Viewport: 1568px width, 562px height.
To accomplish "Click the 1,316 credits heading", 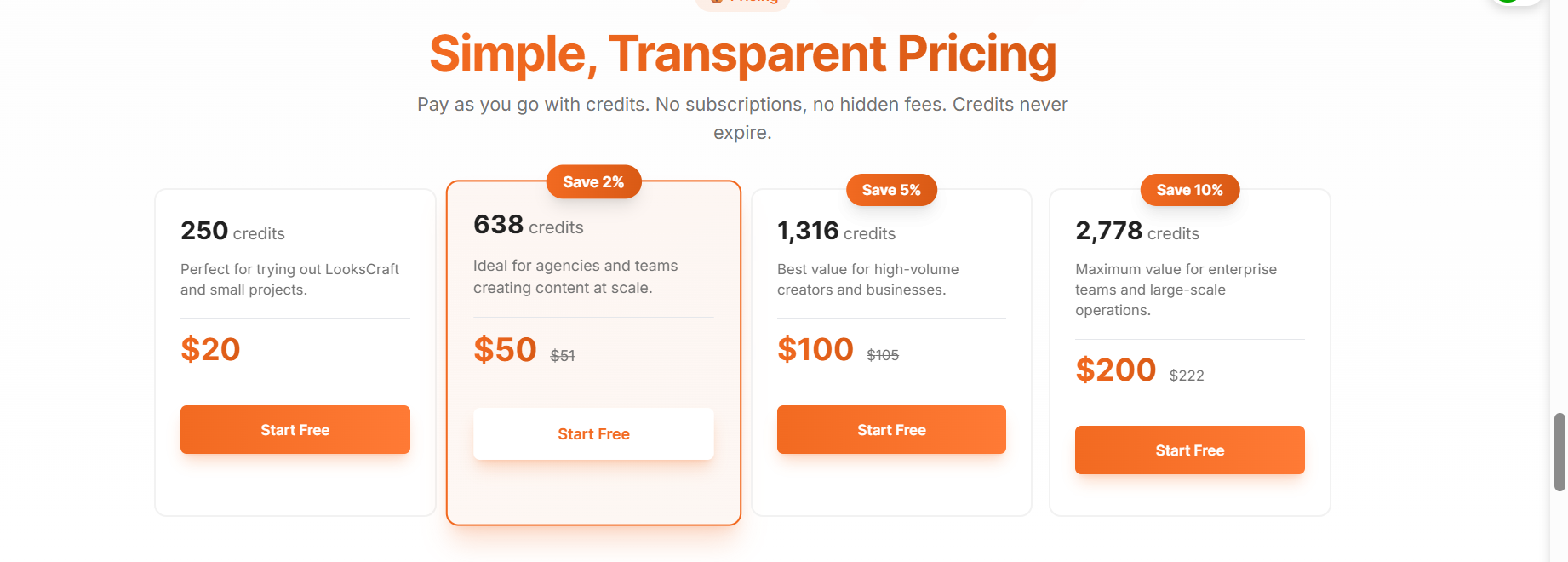I will point(836,232).
